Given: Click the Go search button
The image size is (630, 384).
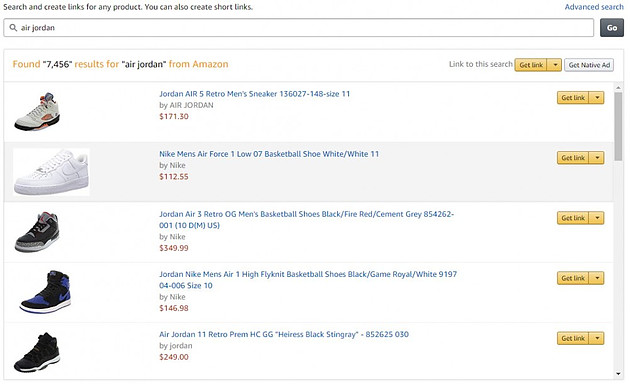Looking at the screenshot, I should tap(612, 28).
